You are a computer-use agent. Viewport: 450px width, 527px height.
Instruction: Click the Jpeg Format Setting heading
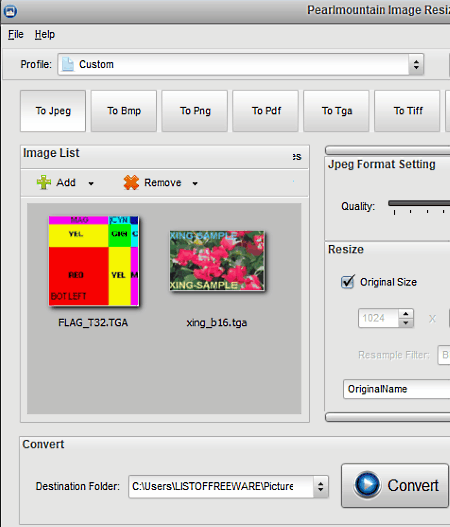click(382, 164)
